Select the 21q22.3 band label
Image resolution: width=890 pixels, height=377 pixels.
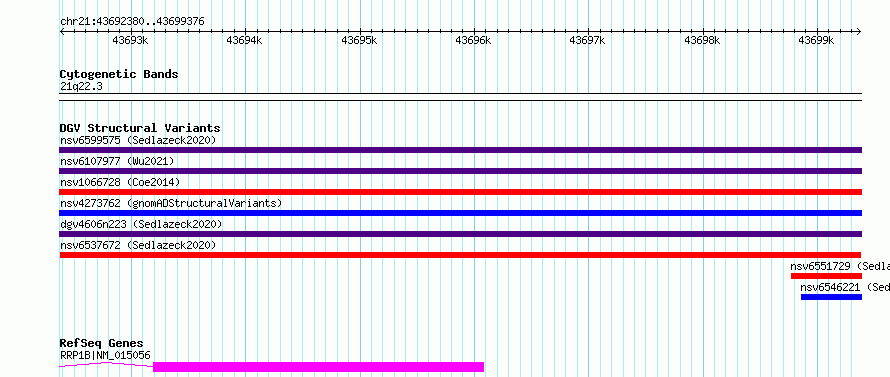(81, 87)
